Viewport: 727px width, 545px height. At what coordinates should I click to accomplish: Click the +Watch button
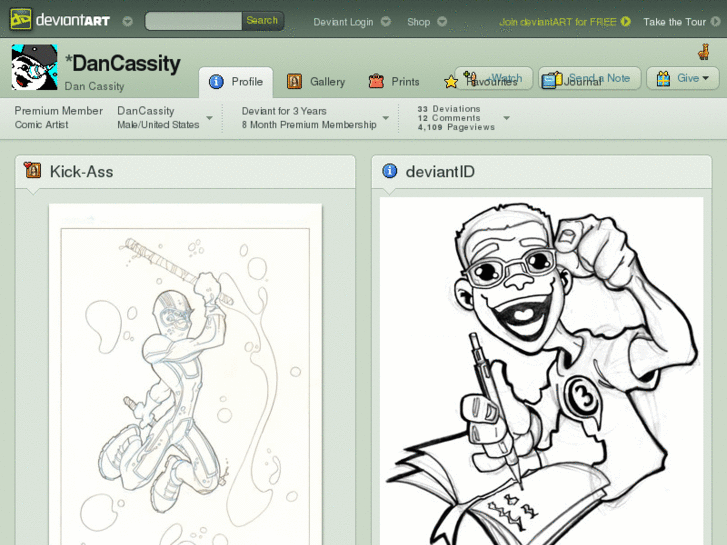point(494,78)
